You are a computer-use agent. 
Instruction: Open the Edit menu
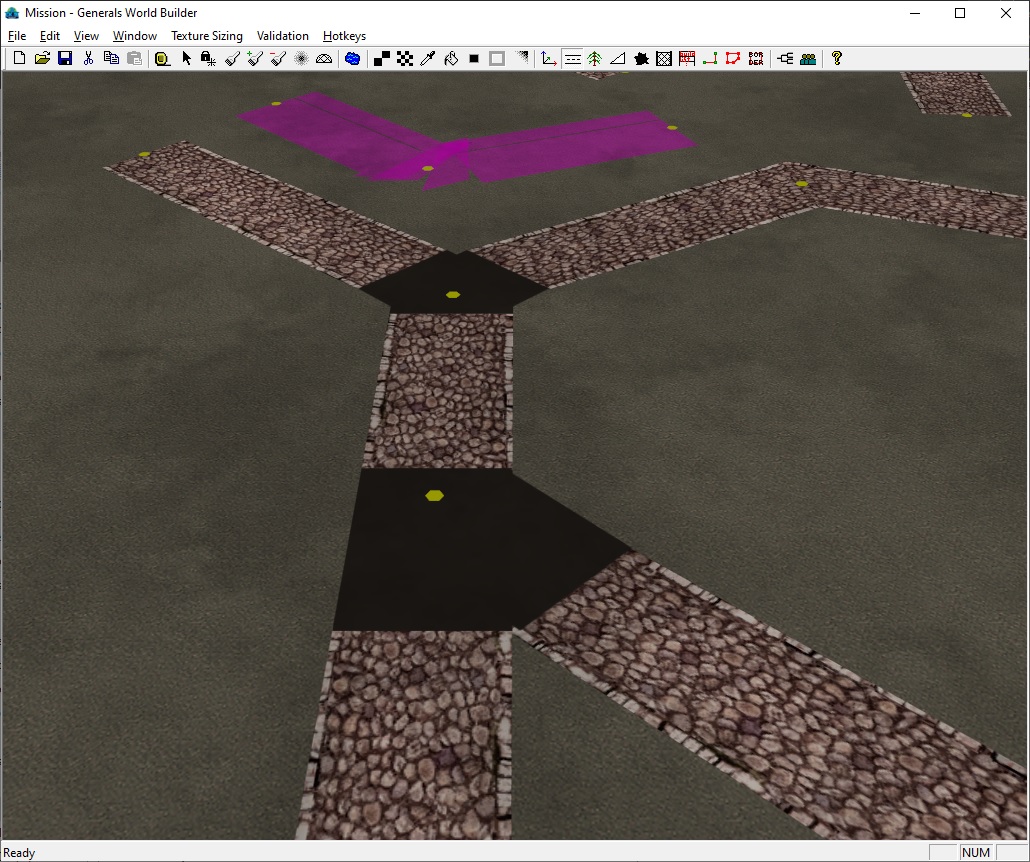(x=50, y=36)
